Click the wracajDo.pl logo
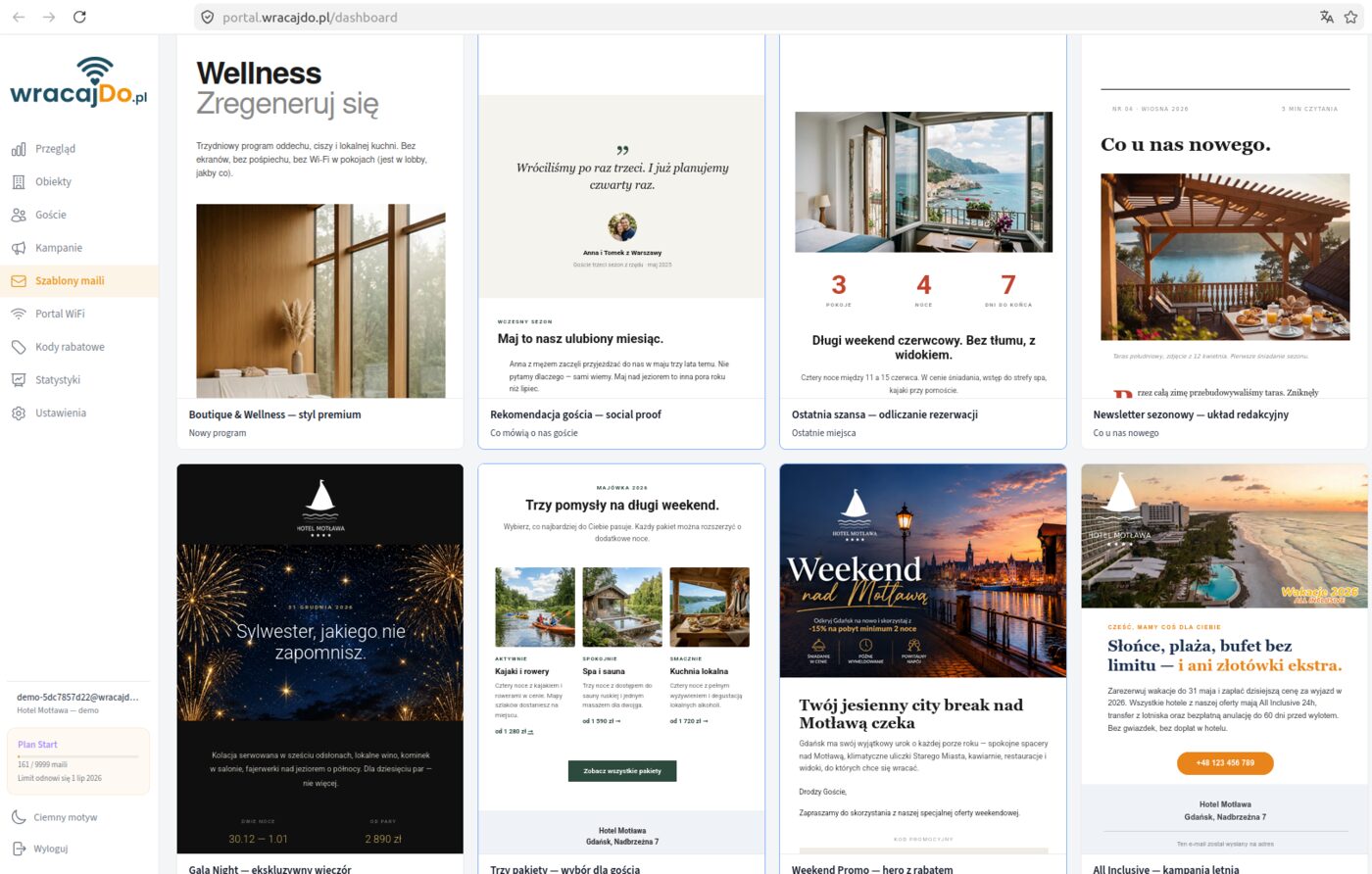Image resolution: width=1372 pixels, height=874 pixels. [x=78, y=82]
